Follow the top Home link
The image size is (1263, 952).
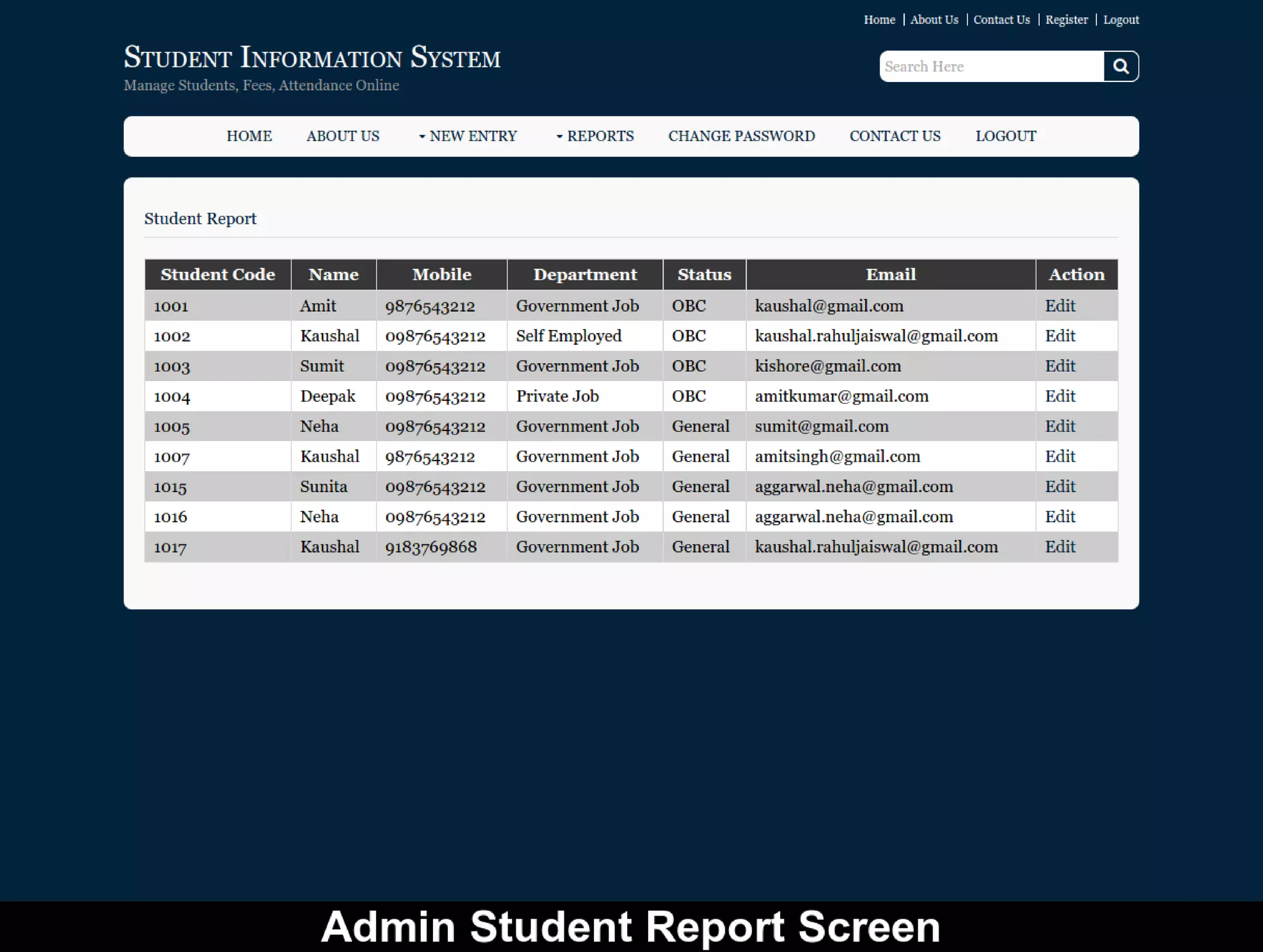(x=879, y=20)
